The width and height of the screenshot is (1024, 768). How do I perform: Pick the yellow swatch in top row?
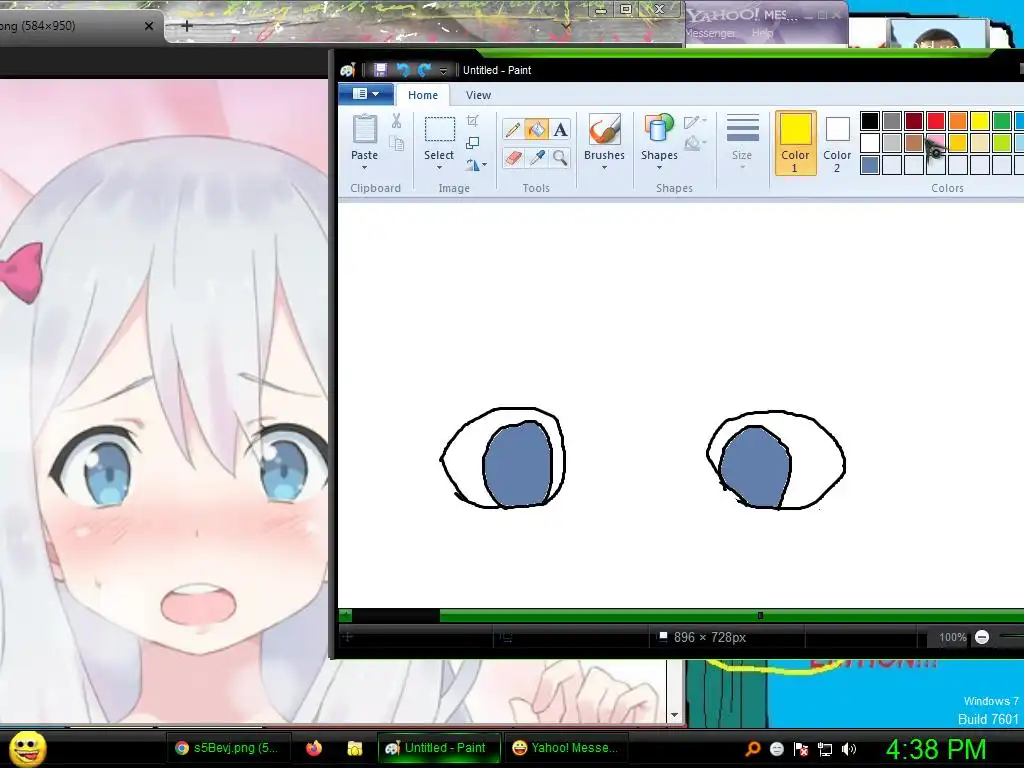980,121
